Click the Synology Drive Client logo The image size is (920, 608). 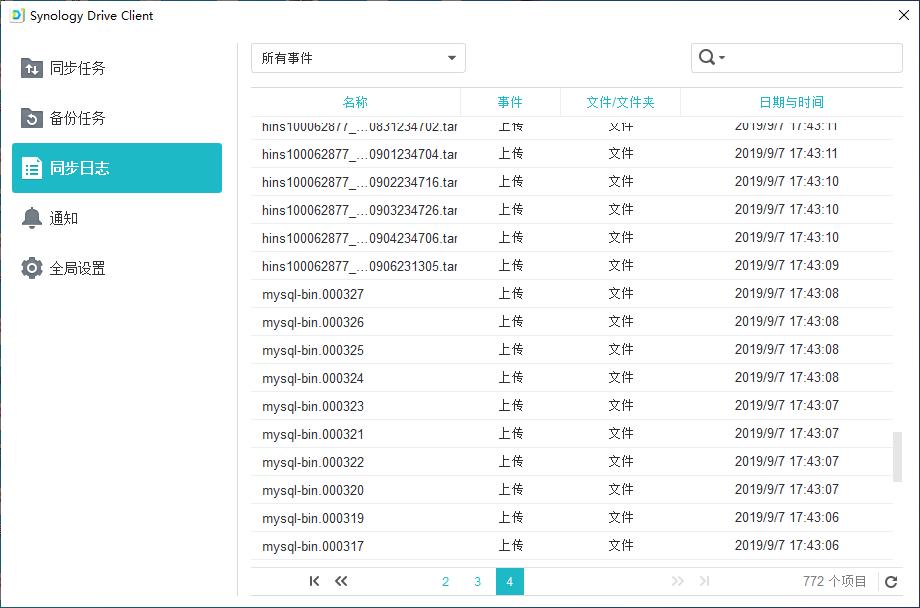(18, 15)
